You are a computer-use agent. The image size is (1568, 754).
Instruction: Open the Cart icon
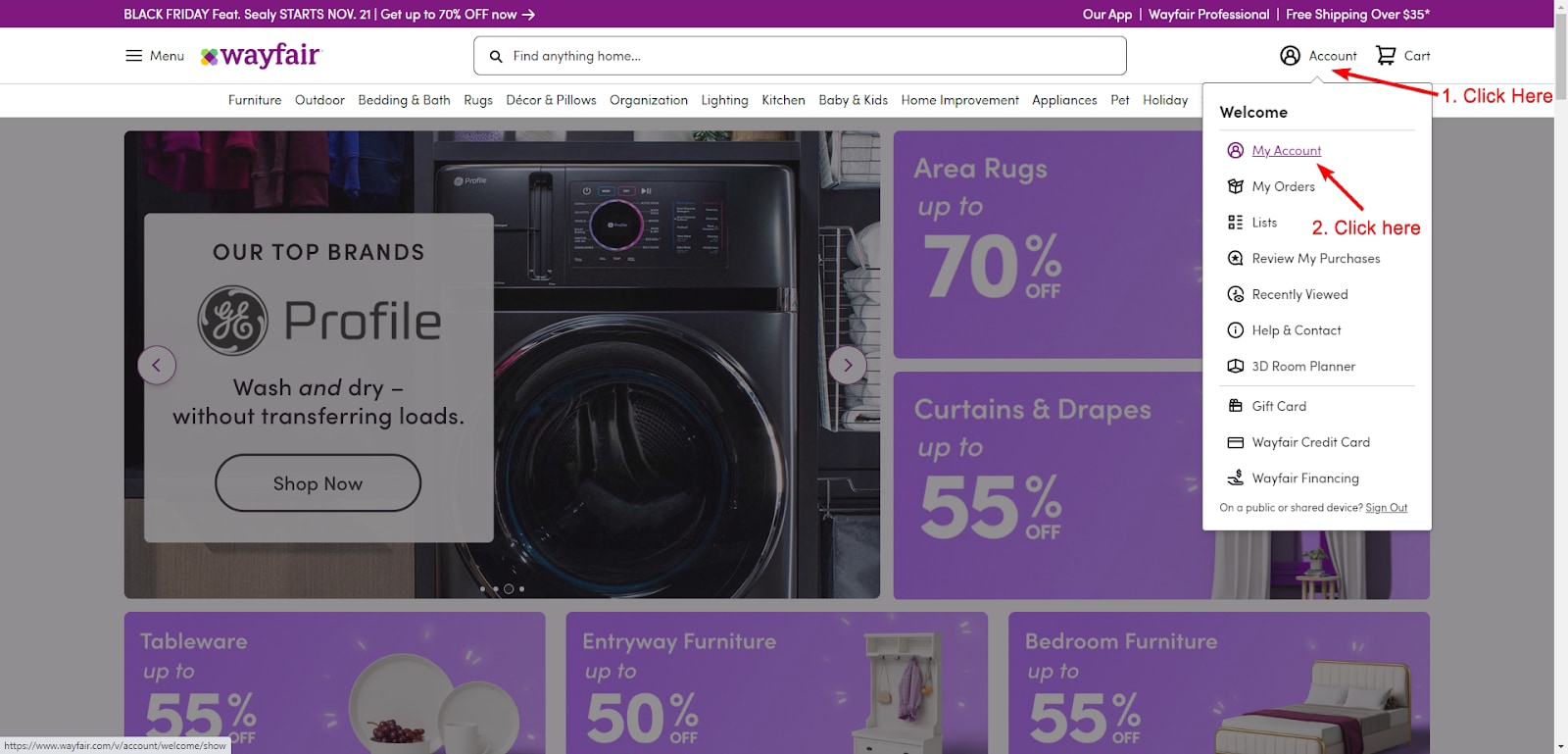pos(1386,56)
